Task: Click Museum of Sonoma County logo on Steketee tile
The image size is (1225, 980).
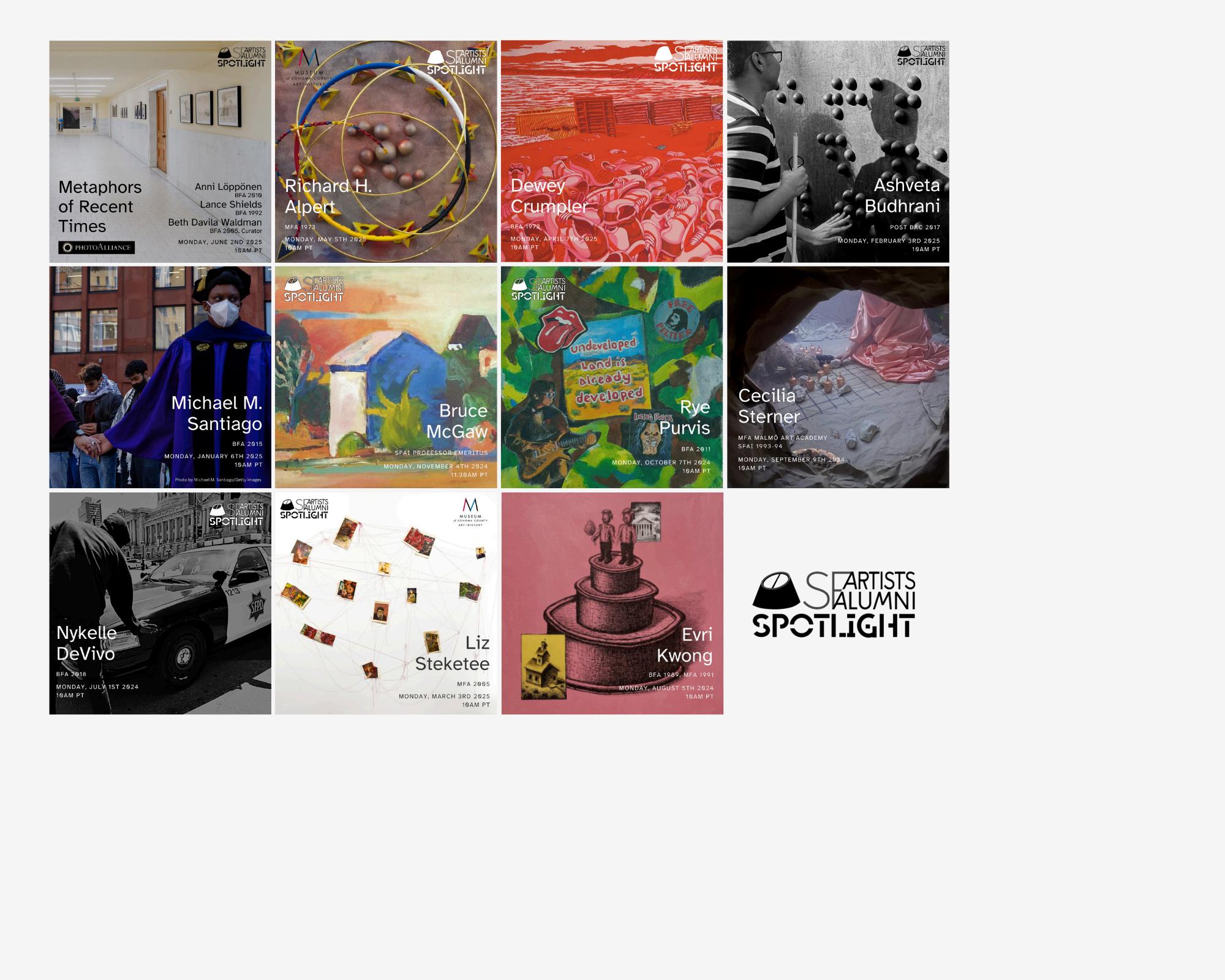Action: (470, 512)
